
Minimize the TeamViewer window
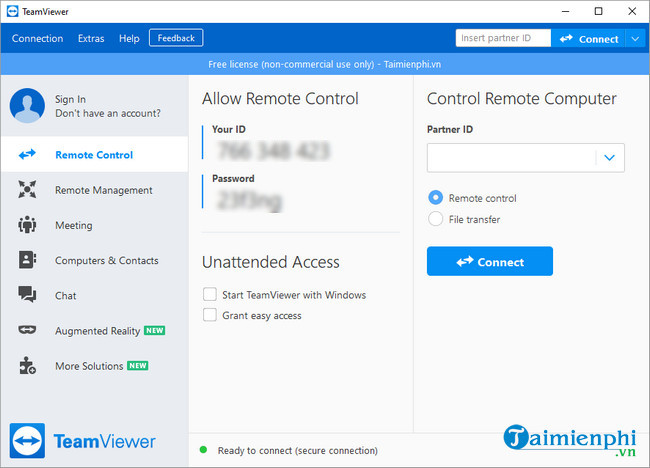coord(565,12)
